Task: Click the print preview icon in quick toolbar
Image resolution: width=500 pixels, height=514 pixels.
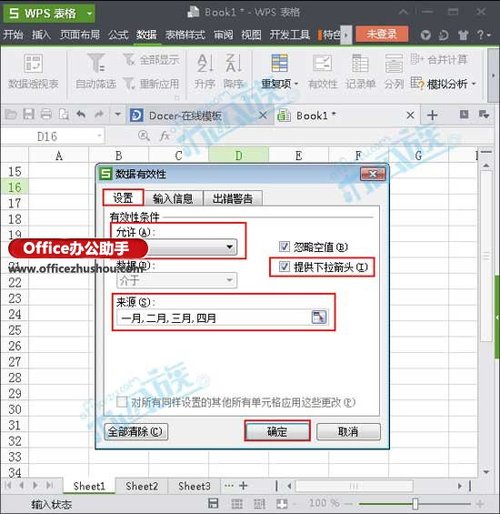Action: pos(64,115)
